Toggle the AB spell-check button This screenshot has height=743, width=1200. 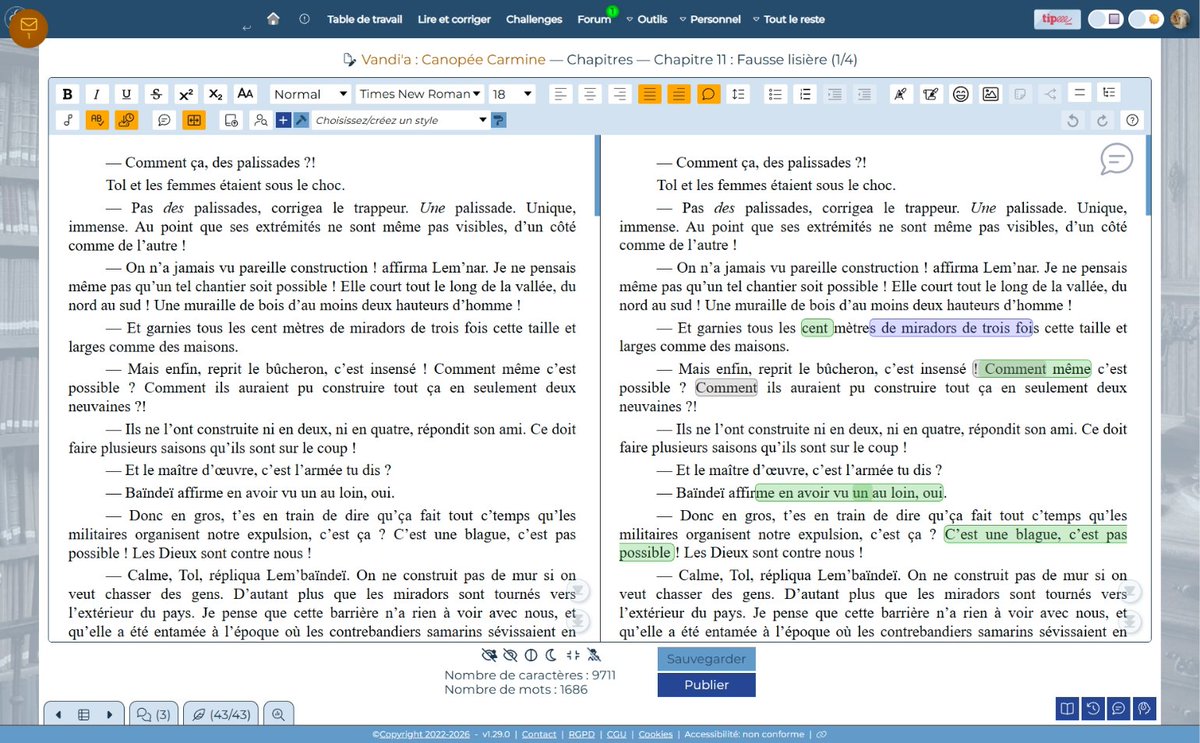(97, 120)
